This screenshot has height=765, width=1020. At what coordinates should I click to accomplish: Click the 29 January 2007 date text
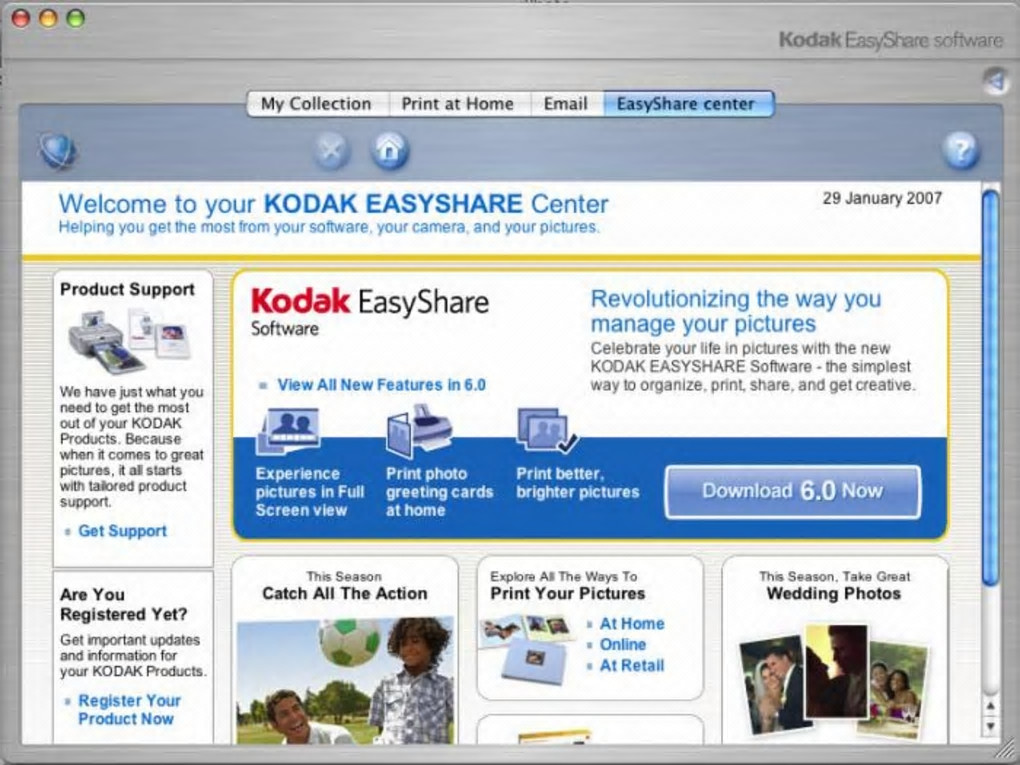(x=882, y=198)
